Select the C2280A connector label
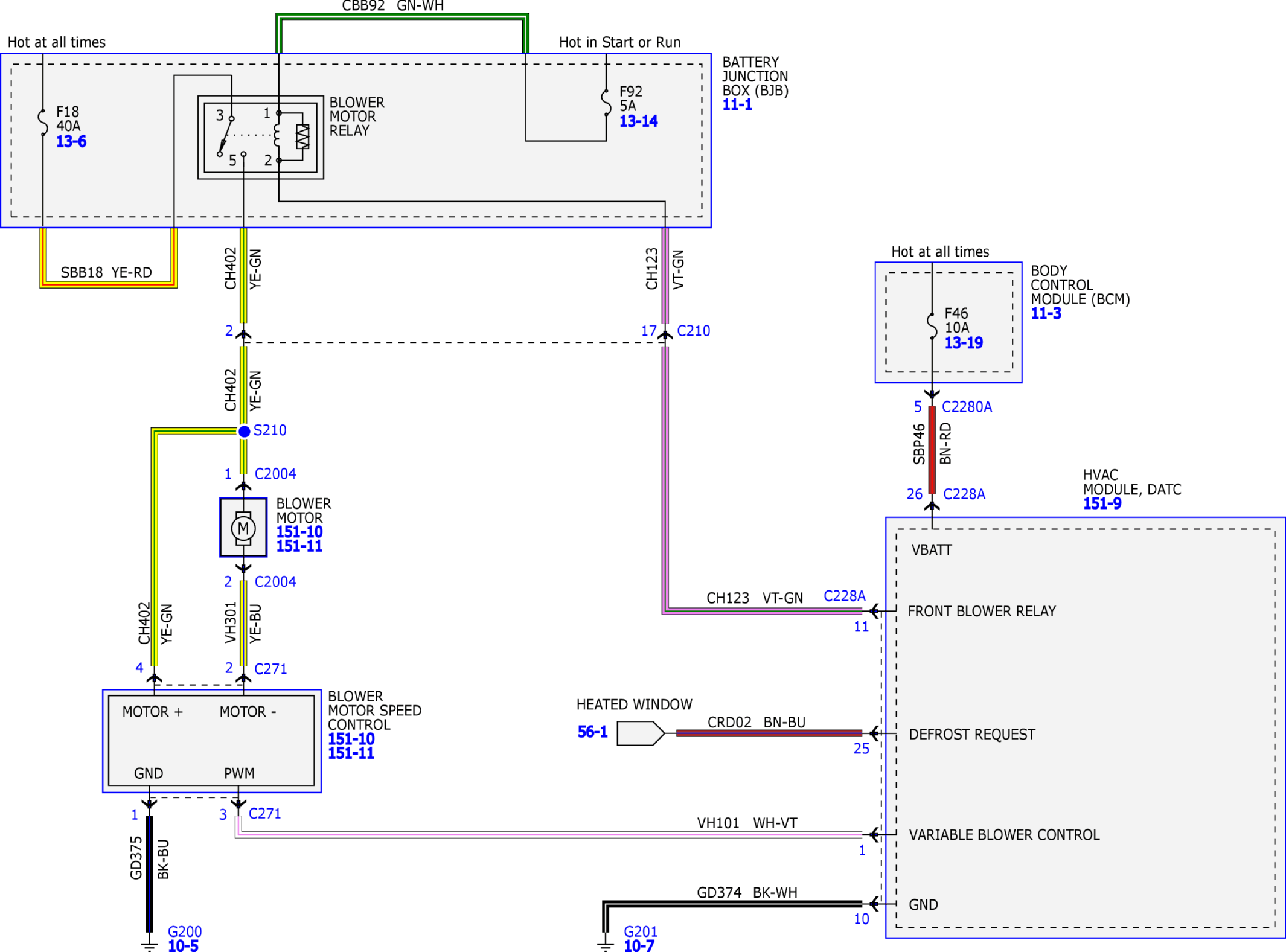Image resolution: width=1286 pixels, height=952 pixels. coord(967,407)
